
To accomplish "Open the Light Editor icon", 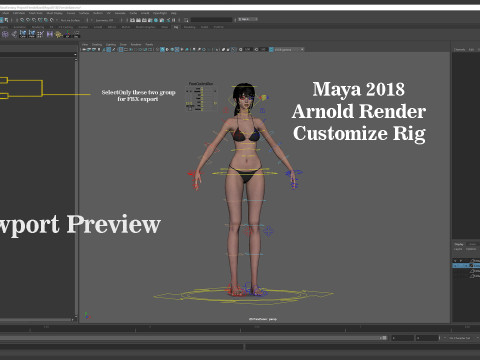I will pyautogui.click(x=168, y=20).
